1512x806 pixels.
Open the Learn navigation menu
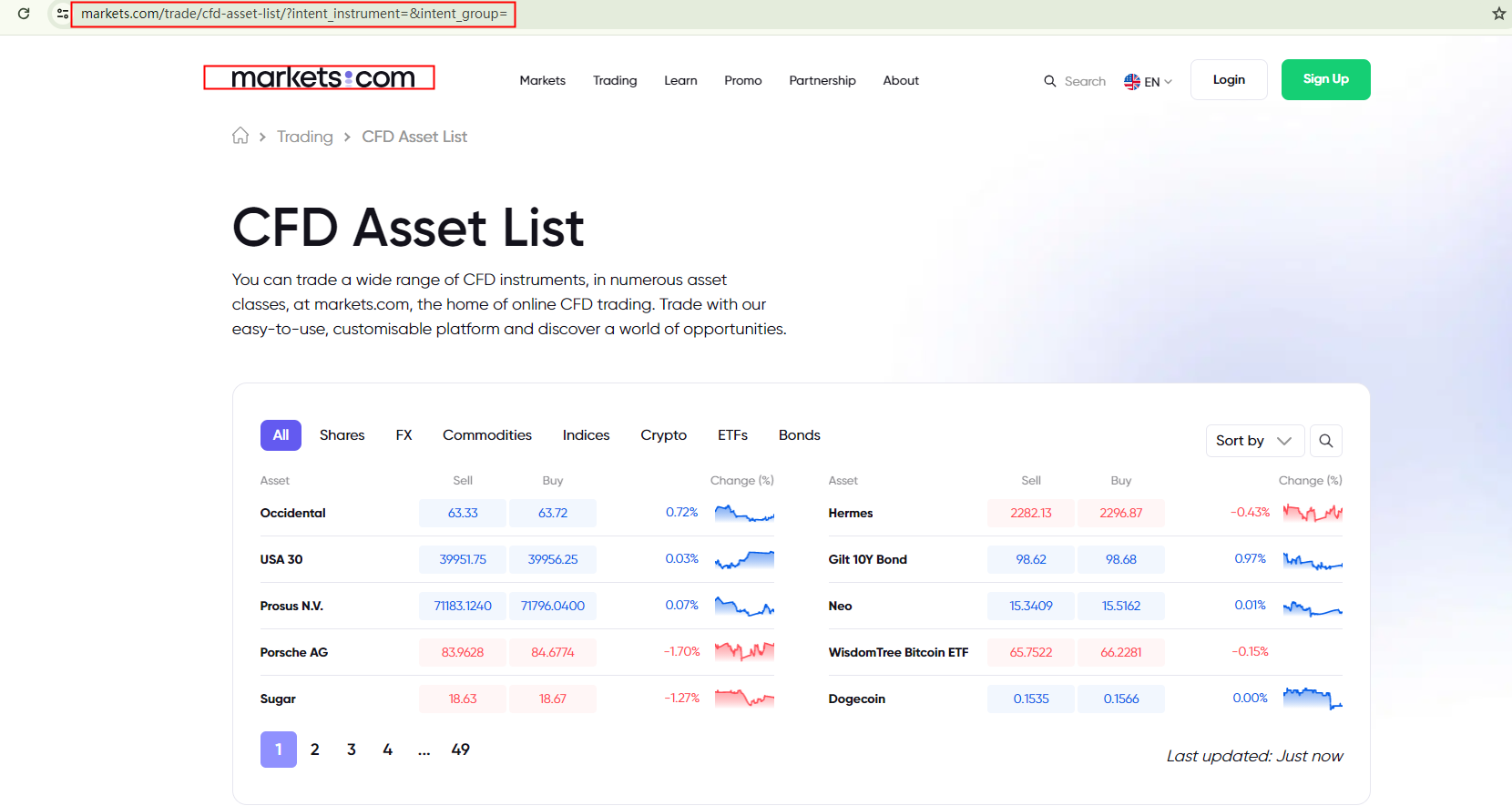(x=680, y=80)
